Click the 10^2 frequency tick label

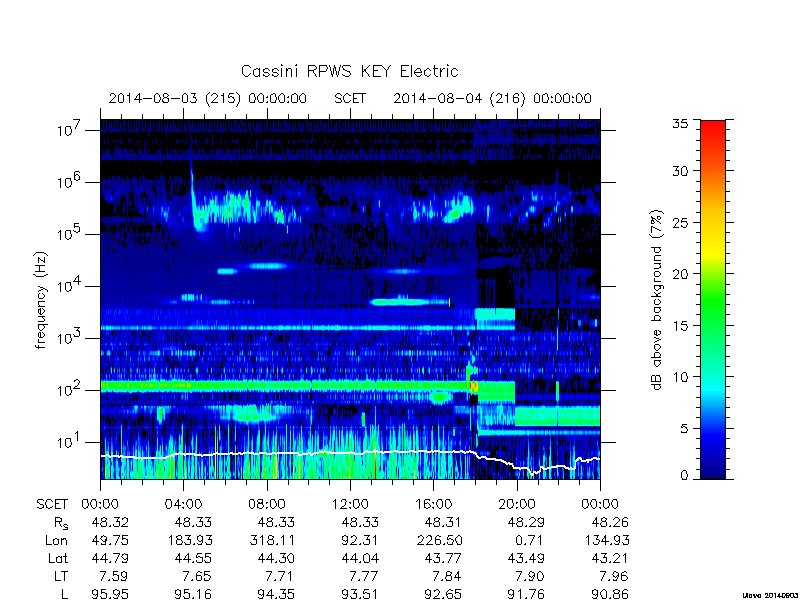pos(70,390)
